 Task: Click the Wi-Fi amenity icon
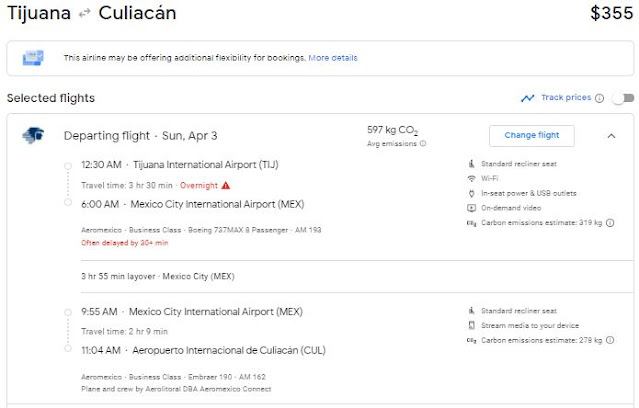click(x=472, y=178)
